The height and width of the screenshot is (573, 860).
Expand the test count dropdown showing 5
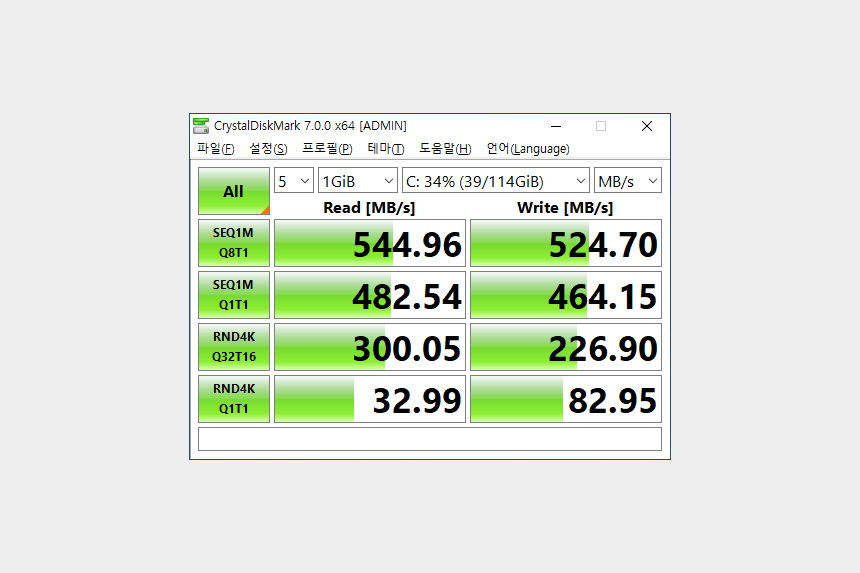294,180
